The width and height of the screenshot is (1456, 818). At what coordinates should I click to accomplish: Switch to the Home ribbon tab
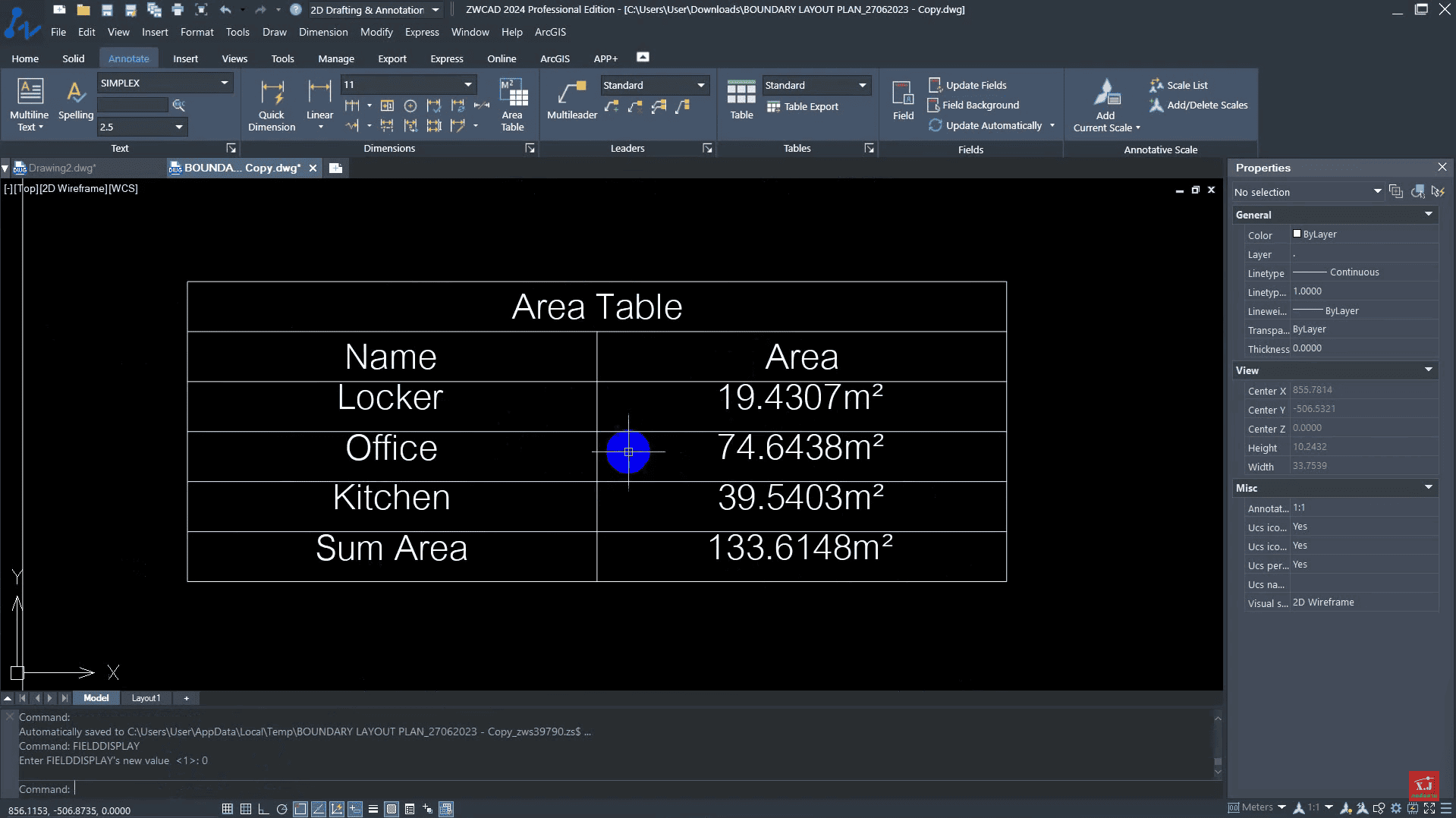[25, 58]
